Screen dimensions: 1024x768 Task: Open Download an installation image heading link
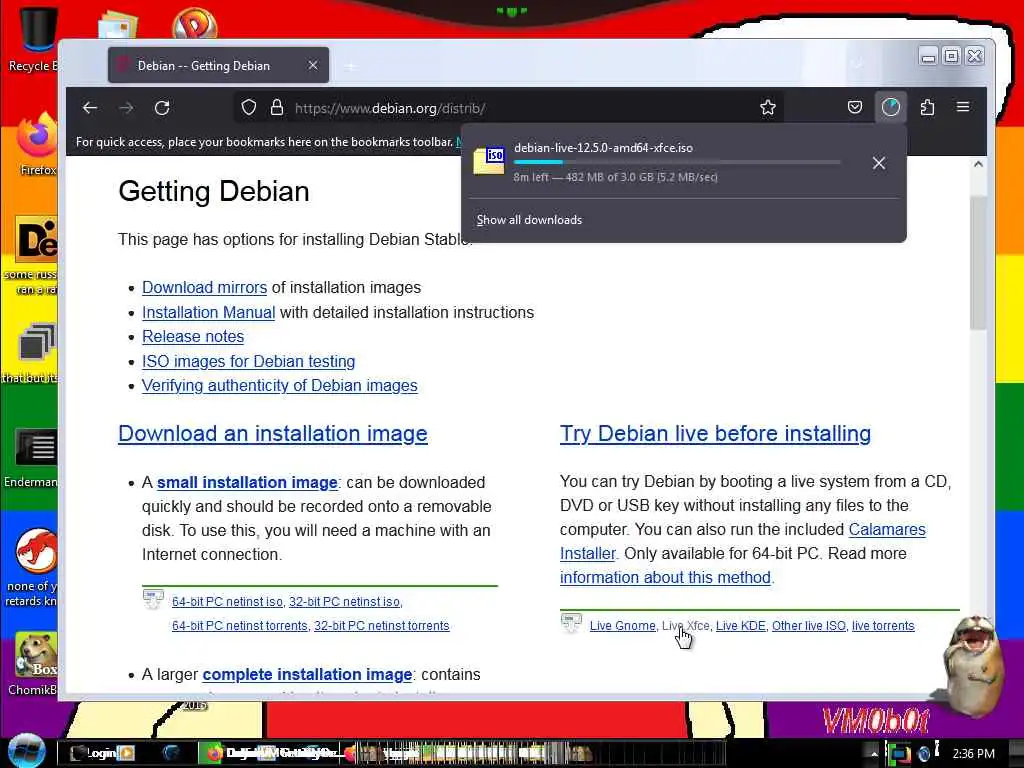coord(273,434)
